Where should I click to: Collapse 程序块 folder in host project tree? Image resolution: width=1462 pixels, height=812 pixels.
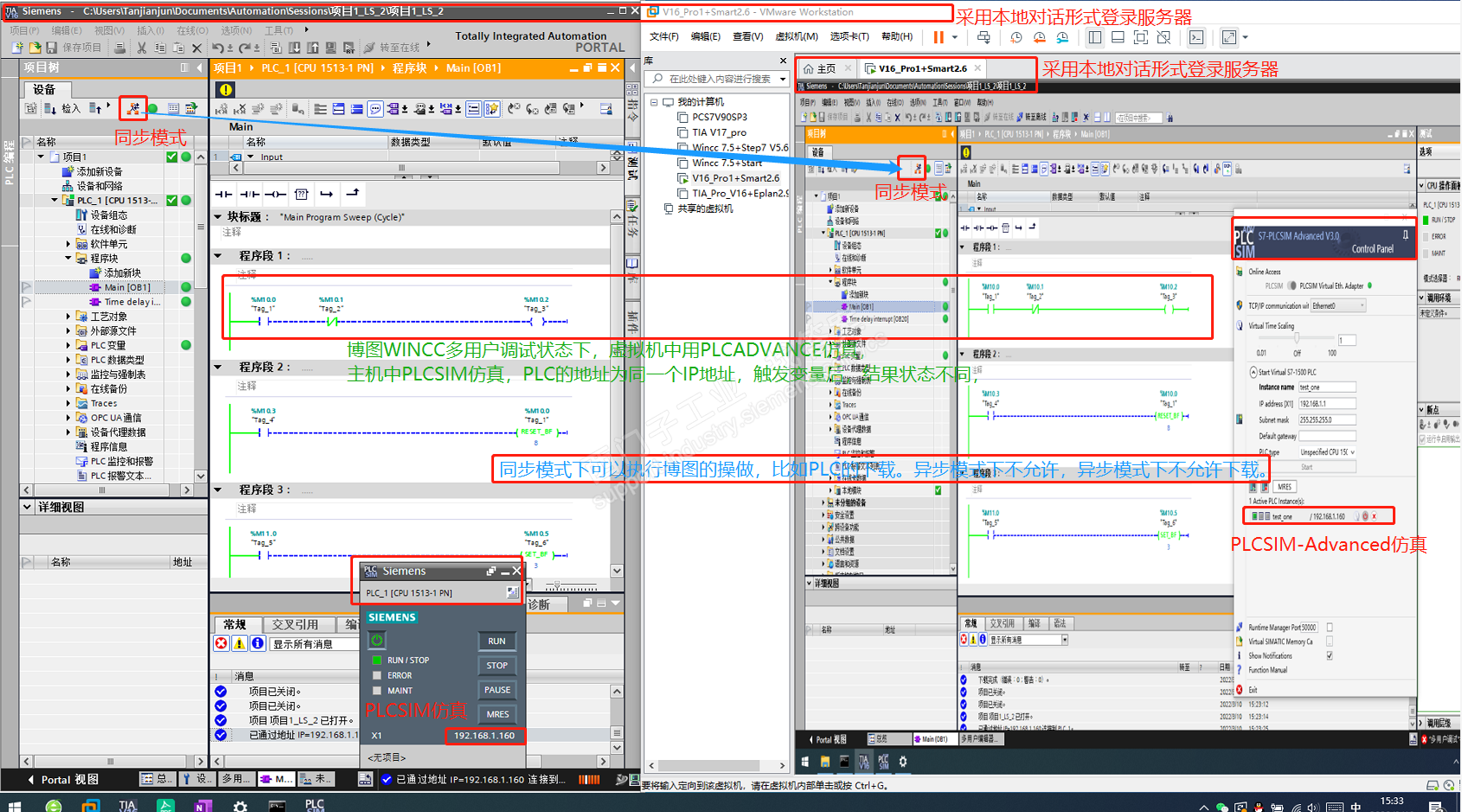pyautogui.click(x=68, y=258)
